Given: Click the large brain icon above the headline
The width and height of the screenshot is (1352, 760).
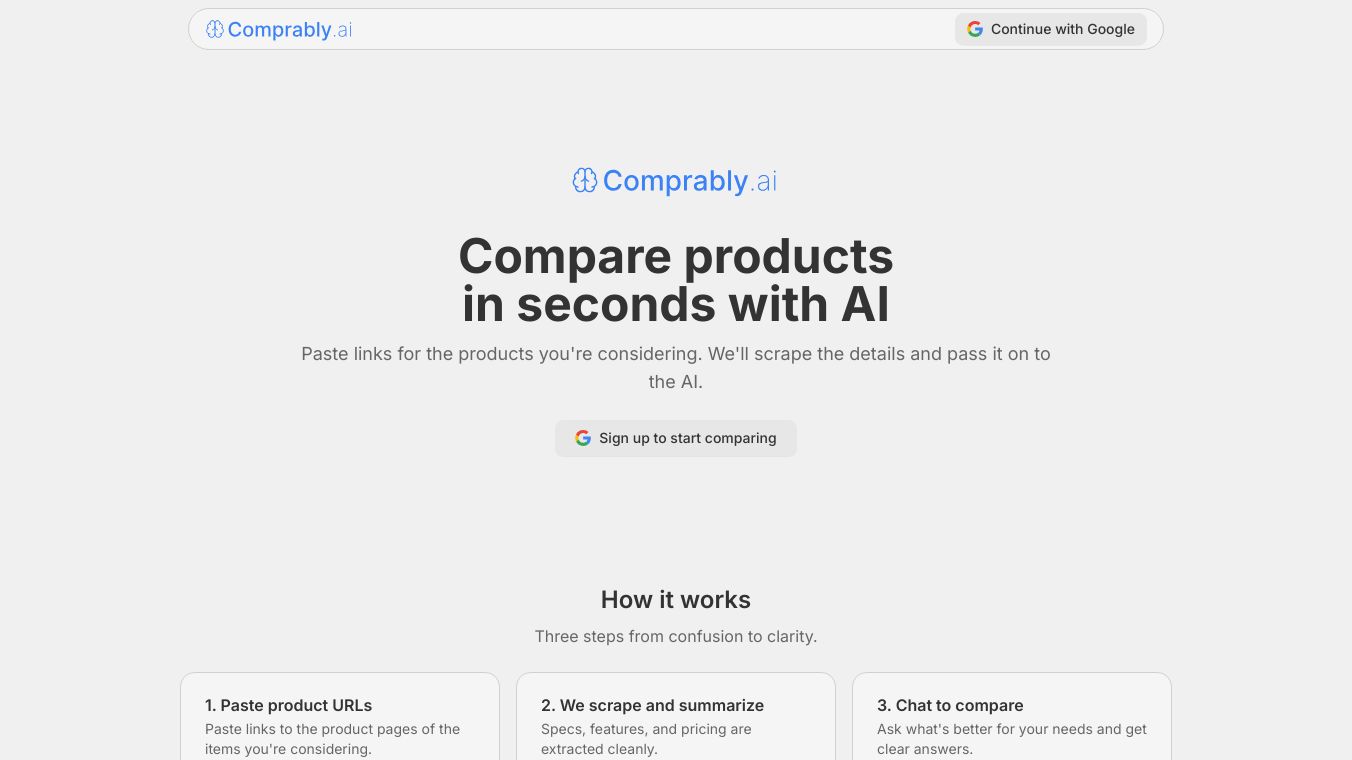Looking at the screenshot, I should tap(585, 180).
